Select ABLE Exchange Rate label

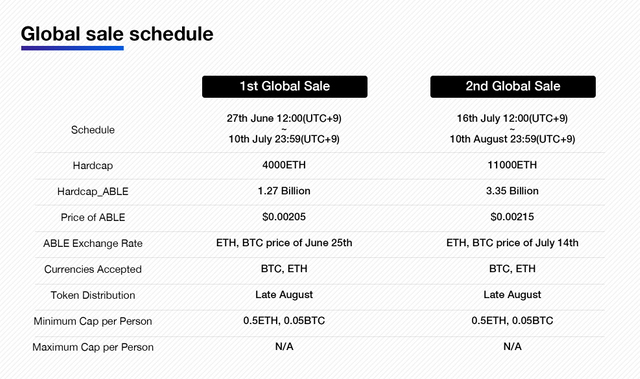(x=93, y=243)
